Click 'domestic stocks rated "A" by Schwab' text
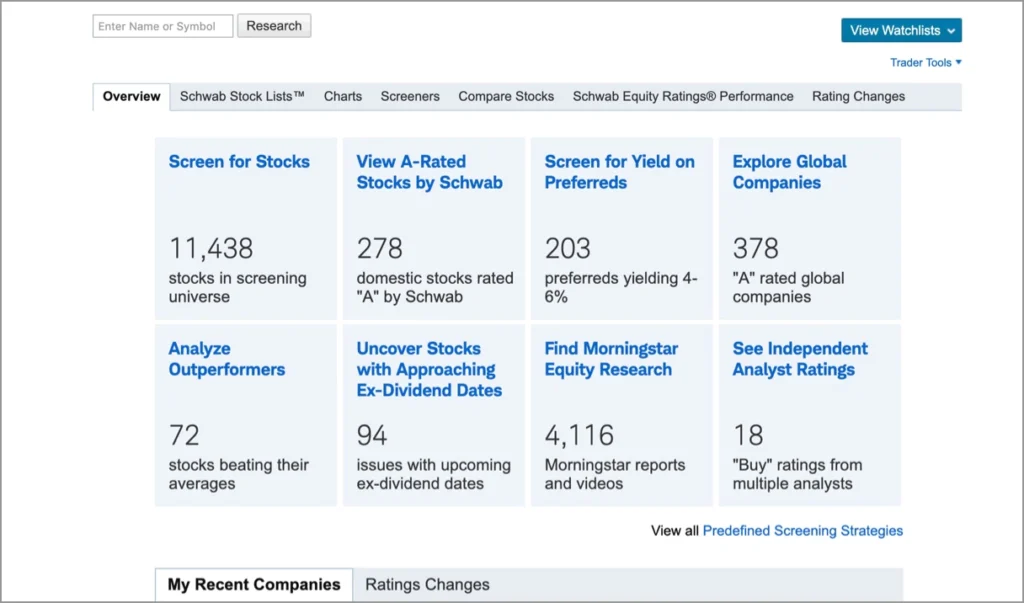 click(x=435, y=287)
